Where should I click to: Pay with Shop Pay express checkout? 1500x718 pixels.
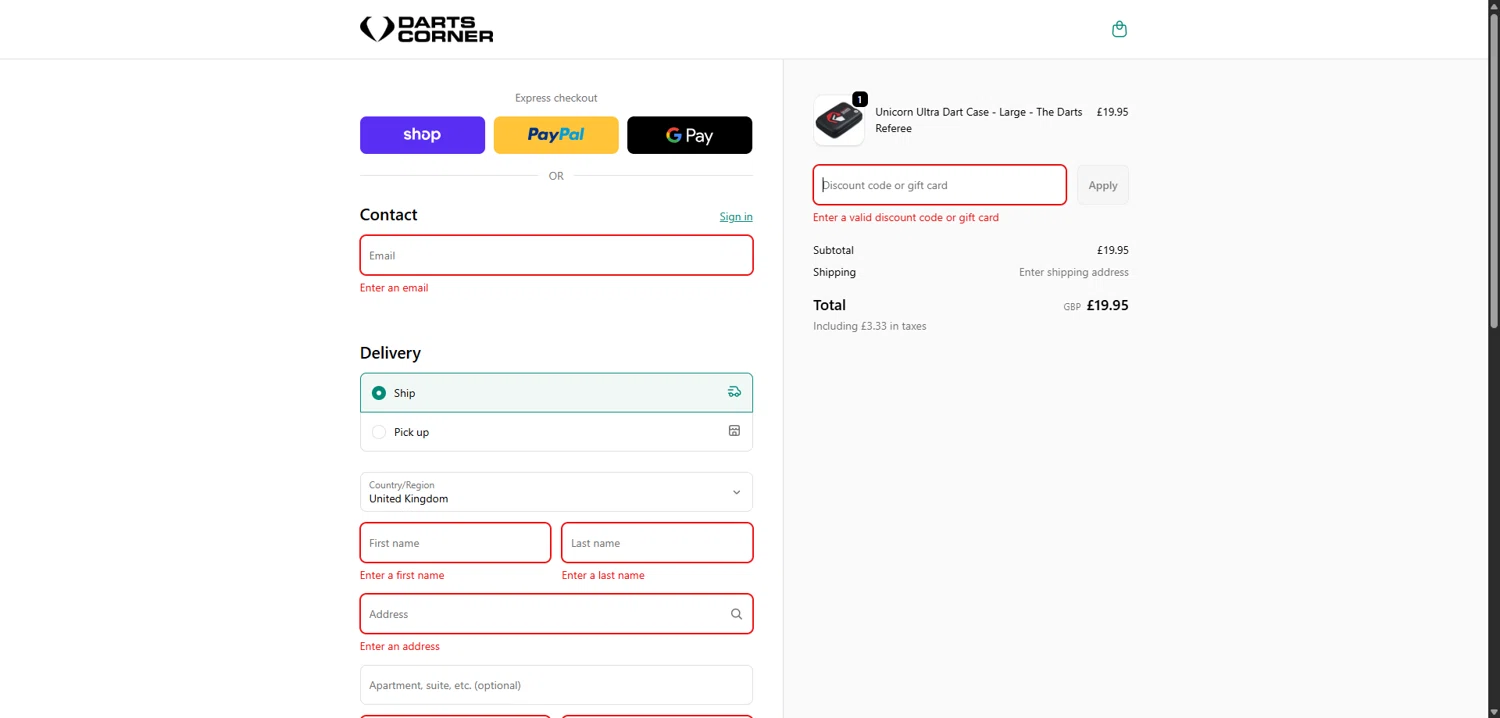tap(422, 135)
